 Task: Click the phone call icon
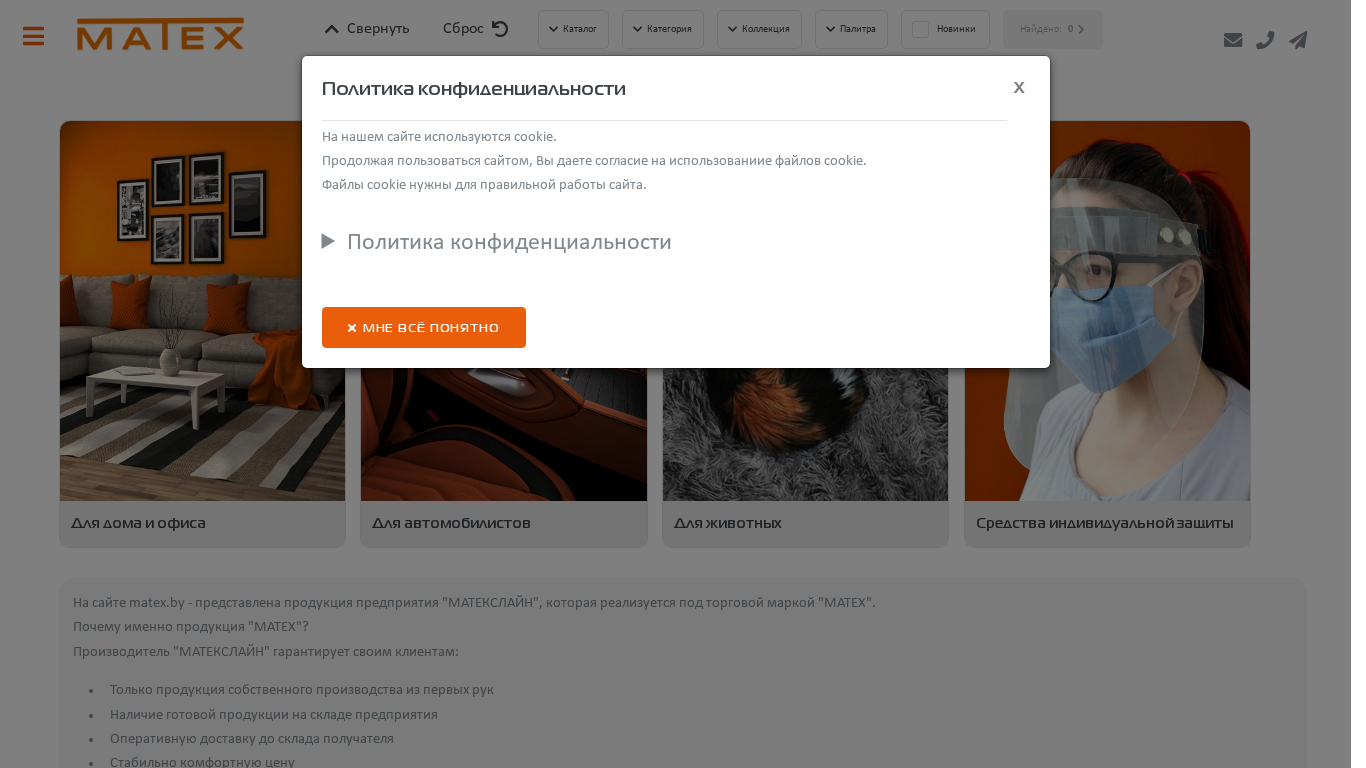[1265, 40]
